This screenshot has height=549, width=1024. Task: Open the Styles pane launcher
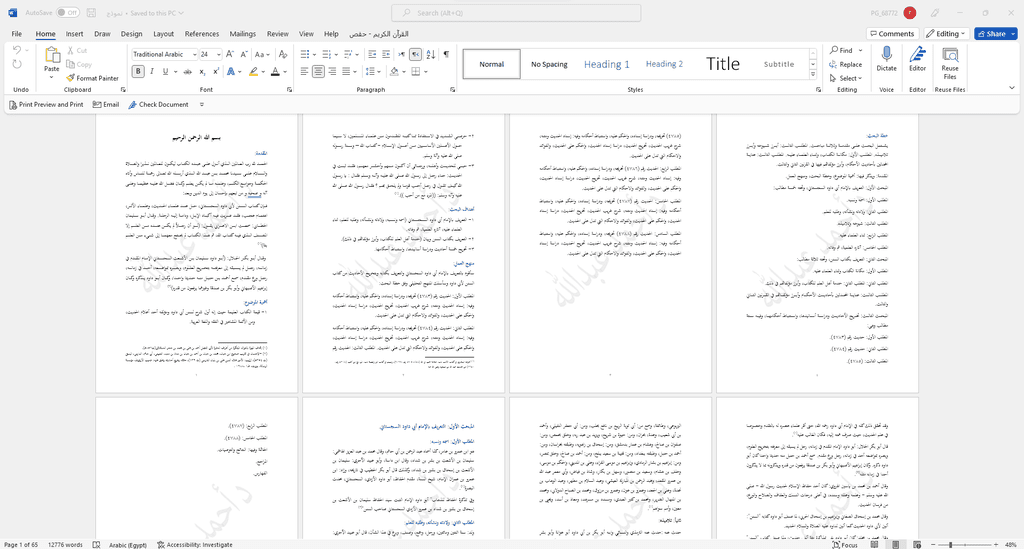tap(818, 89)
